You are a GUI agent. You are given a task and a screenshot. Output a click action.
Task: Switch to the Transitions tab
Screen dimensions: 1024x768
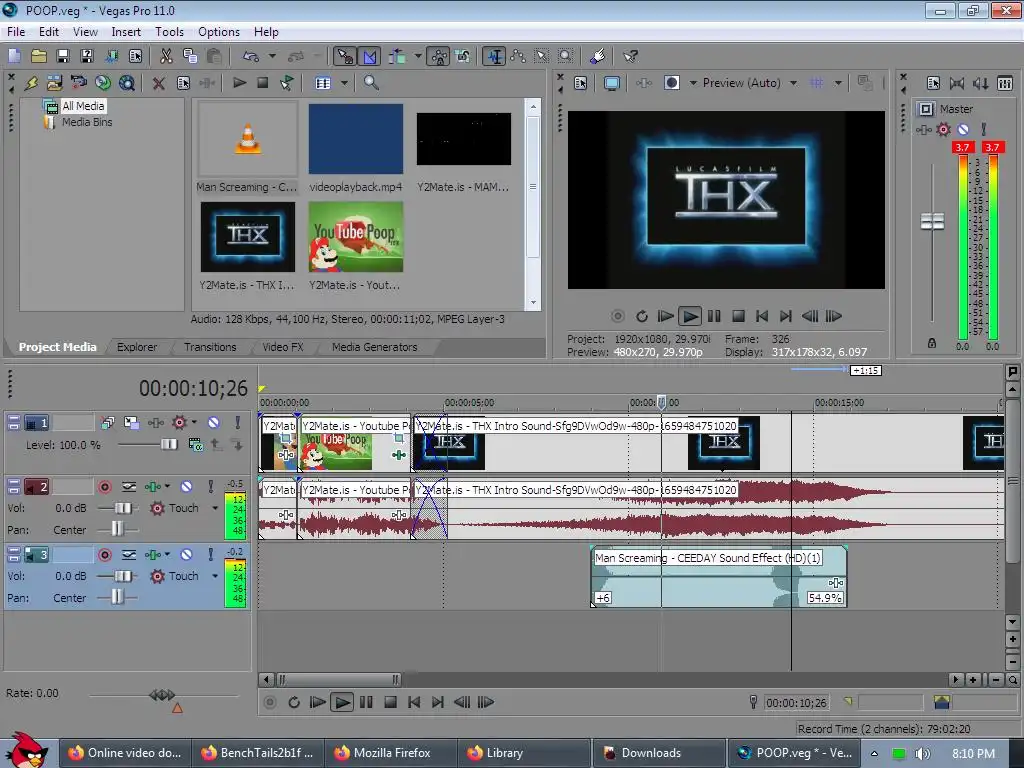pos(210,347)
